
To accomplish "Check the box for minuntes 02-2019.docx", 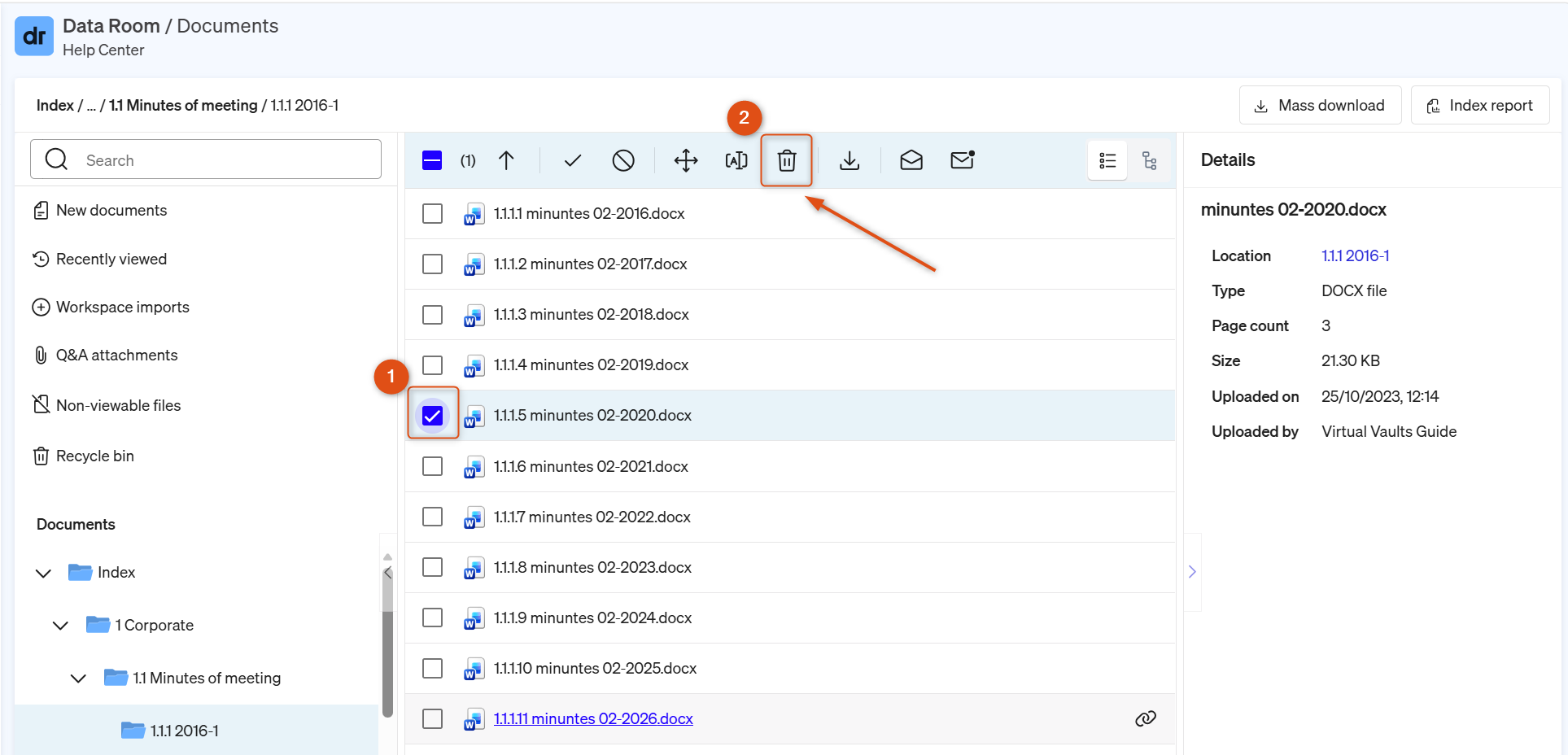I will click(433, 364).
